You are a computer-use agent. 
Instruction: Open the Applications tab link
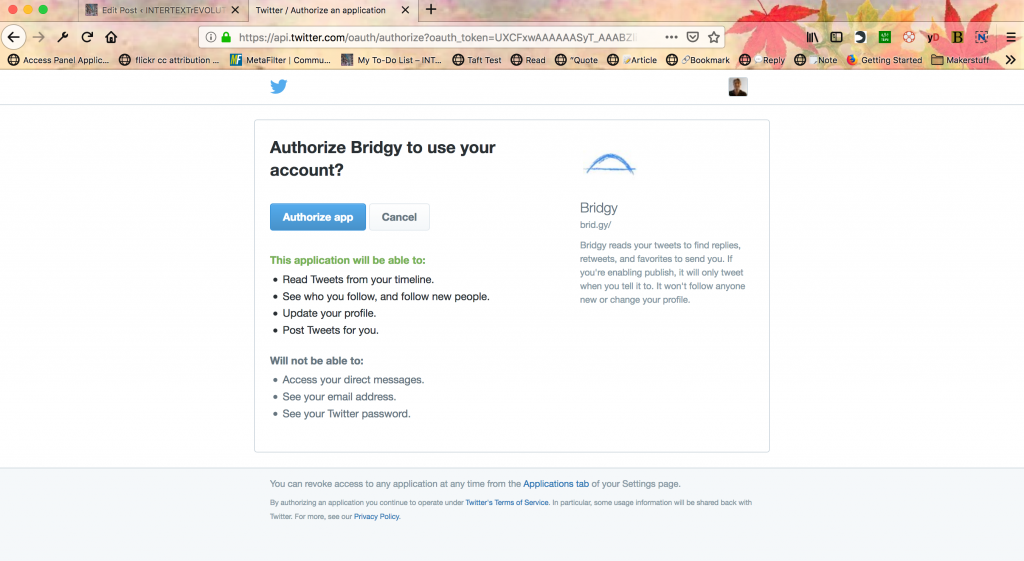(556, 484)
